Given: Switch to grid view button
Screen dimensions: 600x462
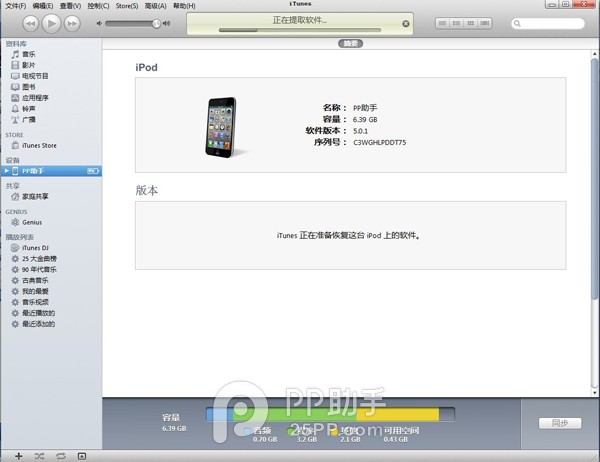Looking at the screenshot, I should pos(470,23).
